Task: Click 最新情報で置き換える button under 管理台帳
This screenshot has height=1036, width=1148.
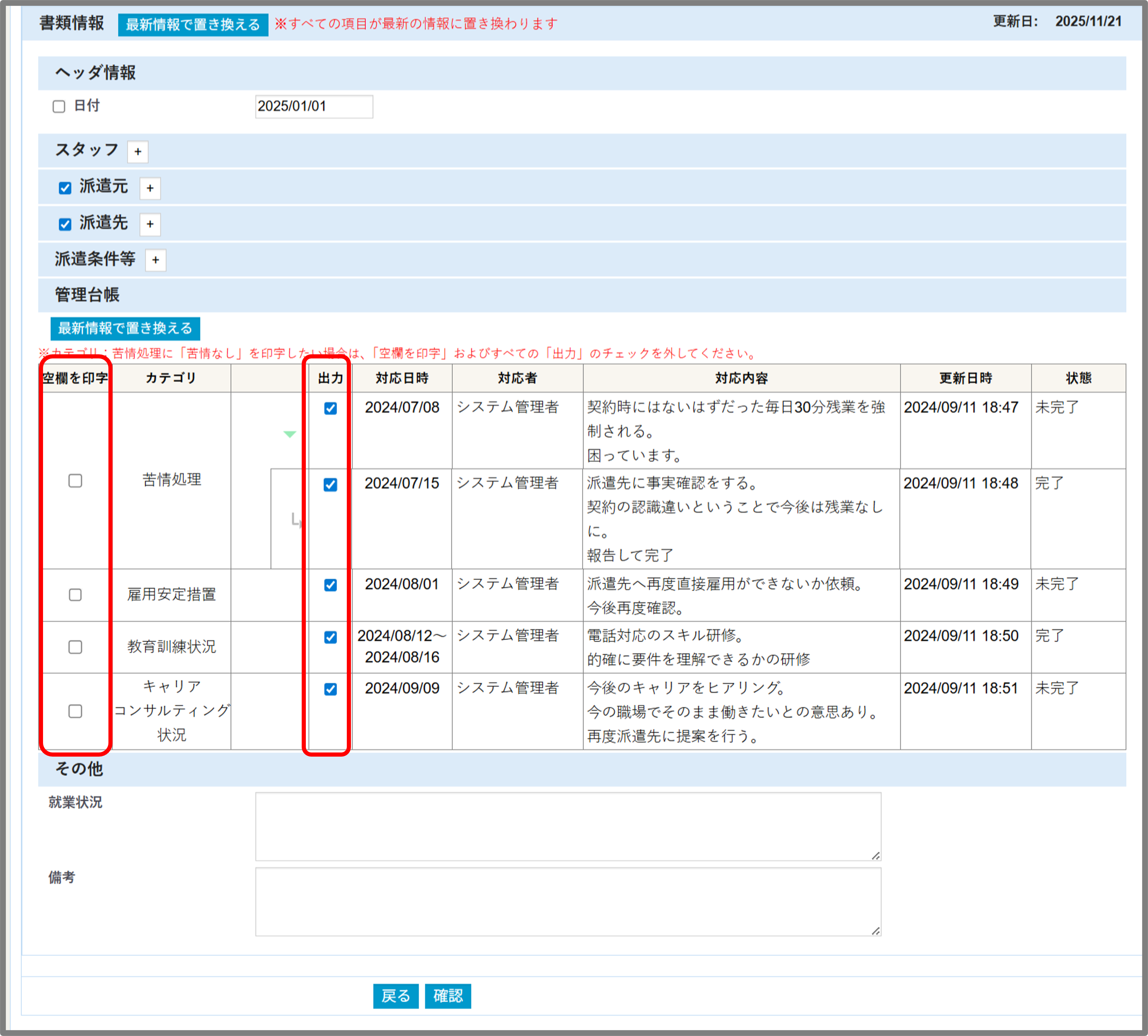Action: pos(125,329)
